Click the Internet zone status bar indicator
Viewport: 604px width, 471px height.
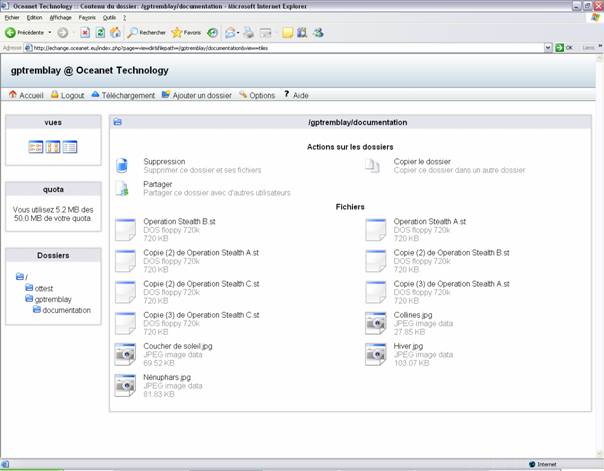click(x=543, y=464)
